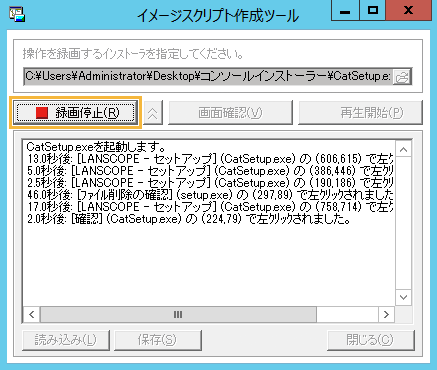
Task: Click the 保存(S) button
Action: [158, 340]
